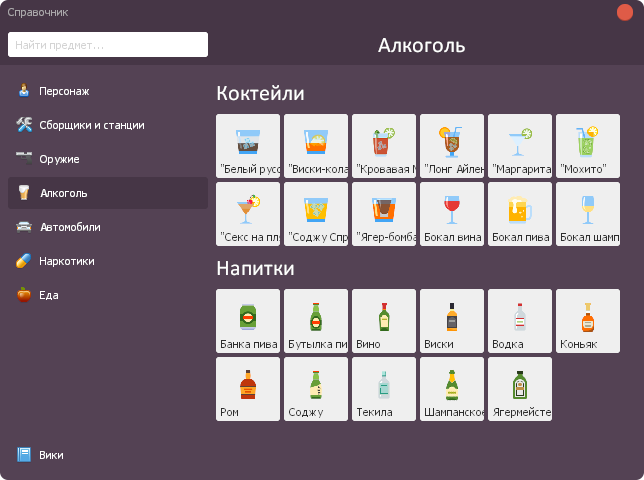The height and width of the screenshot is (480, 644).
Task: Open the Ягермейстер bottle tile
Action: point(520,389)
